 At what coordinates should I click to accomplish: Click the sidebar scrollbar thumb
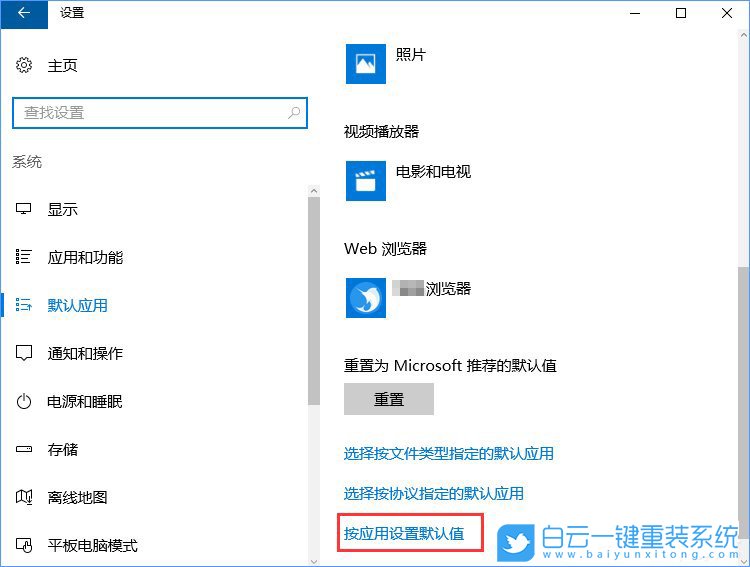pyautogui.click(x=314, y=301)
